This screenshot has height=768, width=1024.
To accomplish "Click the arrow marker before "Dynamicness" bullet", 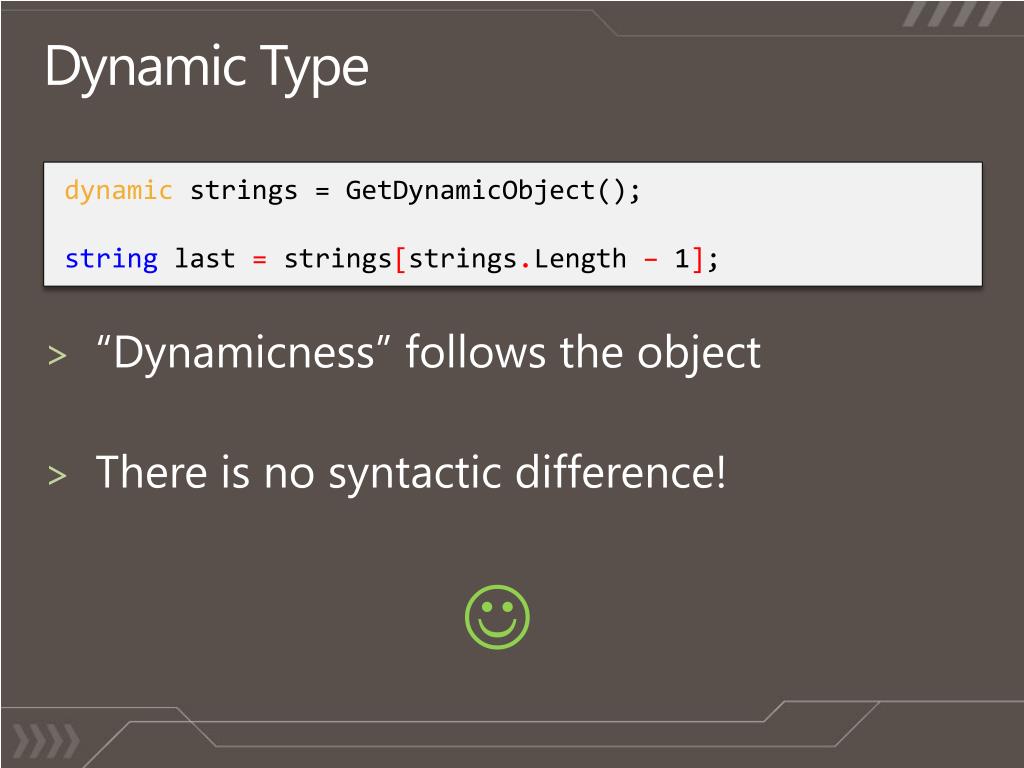I will pyautogui.click(x=57, y=356).
